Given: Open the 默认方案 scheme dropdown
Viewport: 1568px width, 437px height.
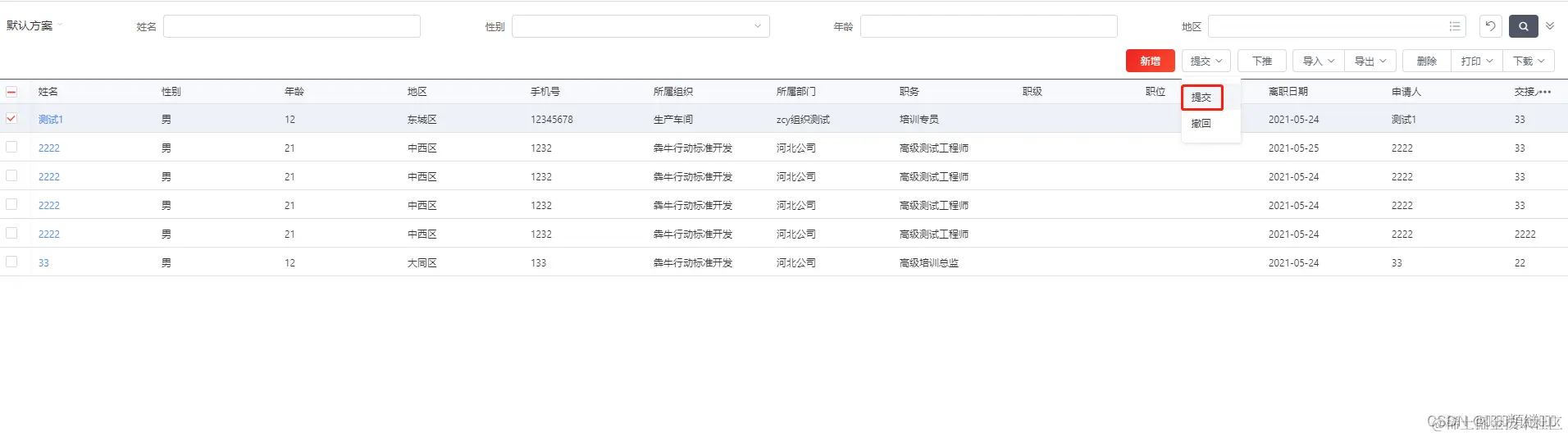Looking at the screenshot, I should click(34, 25).
